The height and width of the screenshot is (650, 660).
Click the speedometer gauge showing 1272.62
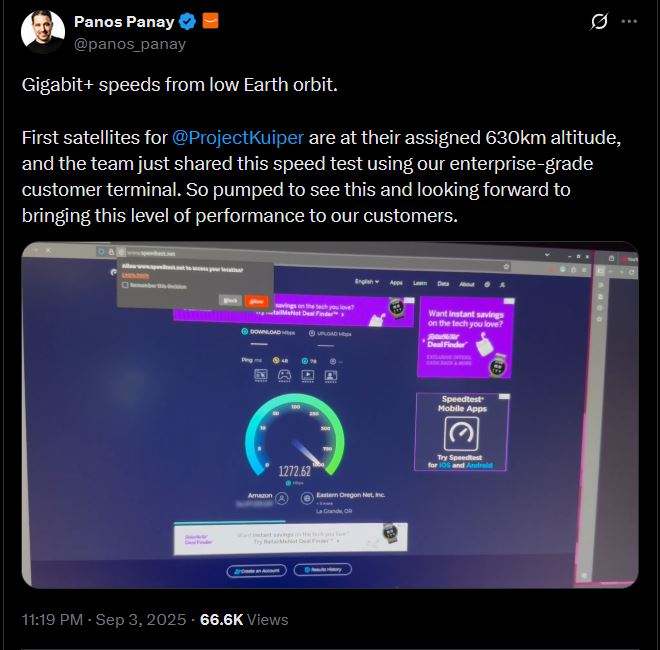[295, 436]
